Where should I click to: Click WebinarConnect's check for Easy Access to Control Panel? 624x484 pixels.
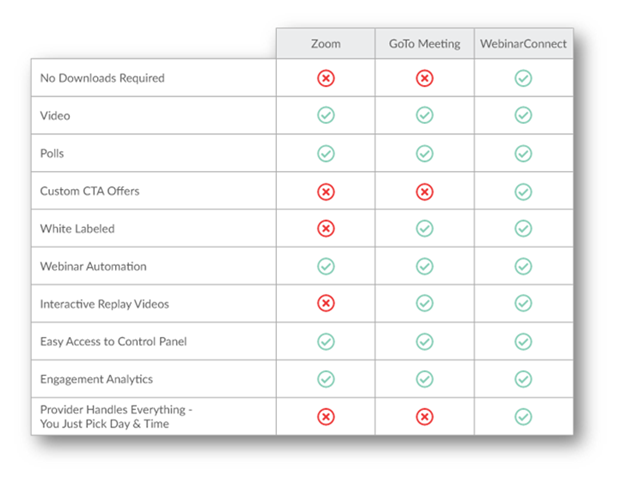pos(523,342)
